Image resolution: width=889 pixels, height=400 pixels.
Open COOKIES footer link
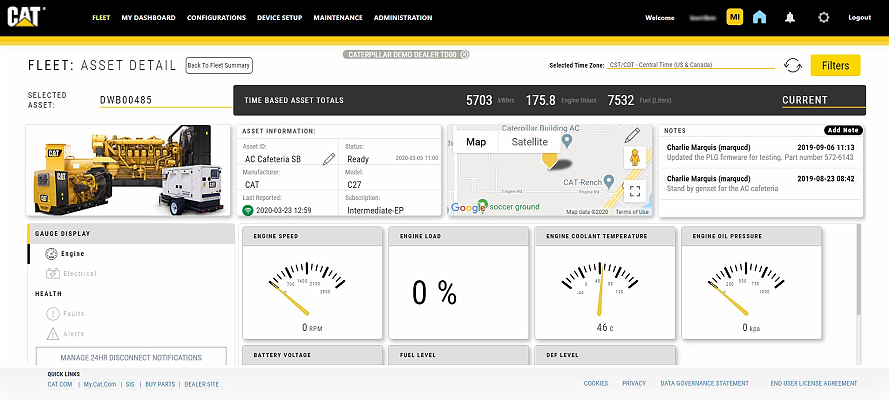coord(596,384)
